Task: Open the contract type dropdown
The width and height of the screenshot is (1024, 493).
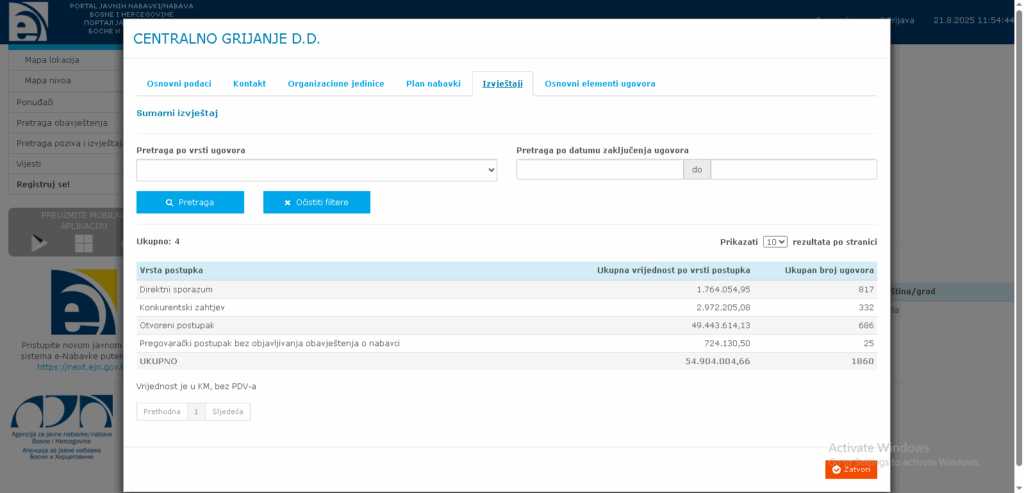Action: point(316,170)
